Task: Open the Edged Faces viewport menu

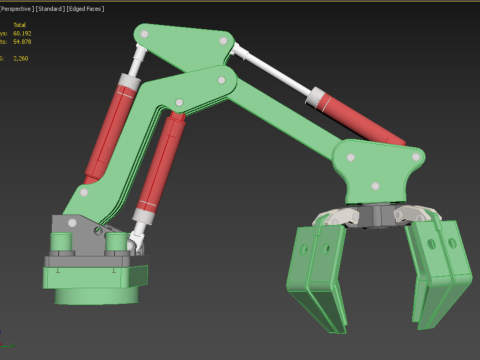Action: pyautogui.click(x=85, y=9)
